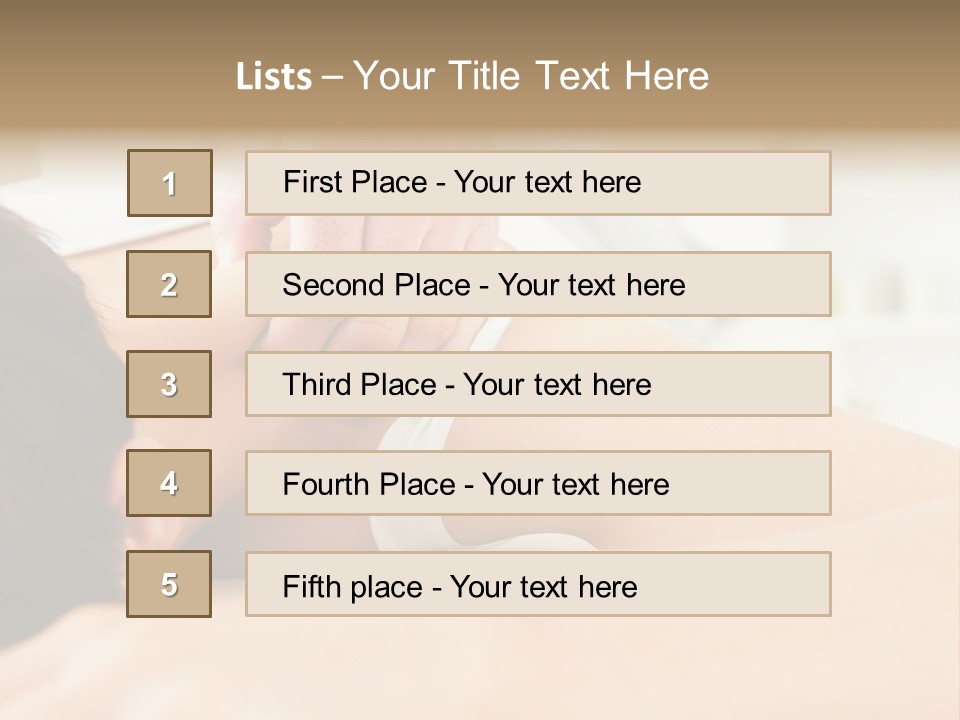The image size is (960, 720).
Task: Select the number 4 square
Action: click(x=169, y=483)
